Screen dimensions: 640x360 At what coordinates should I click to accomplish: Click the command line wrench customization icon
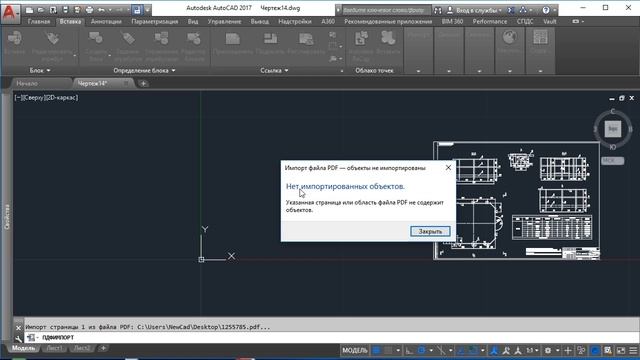click(18, 338)
